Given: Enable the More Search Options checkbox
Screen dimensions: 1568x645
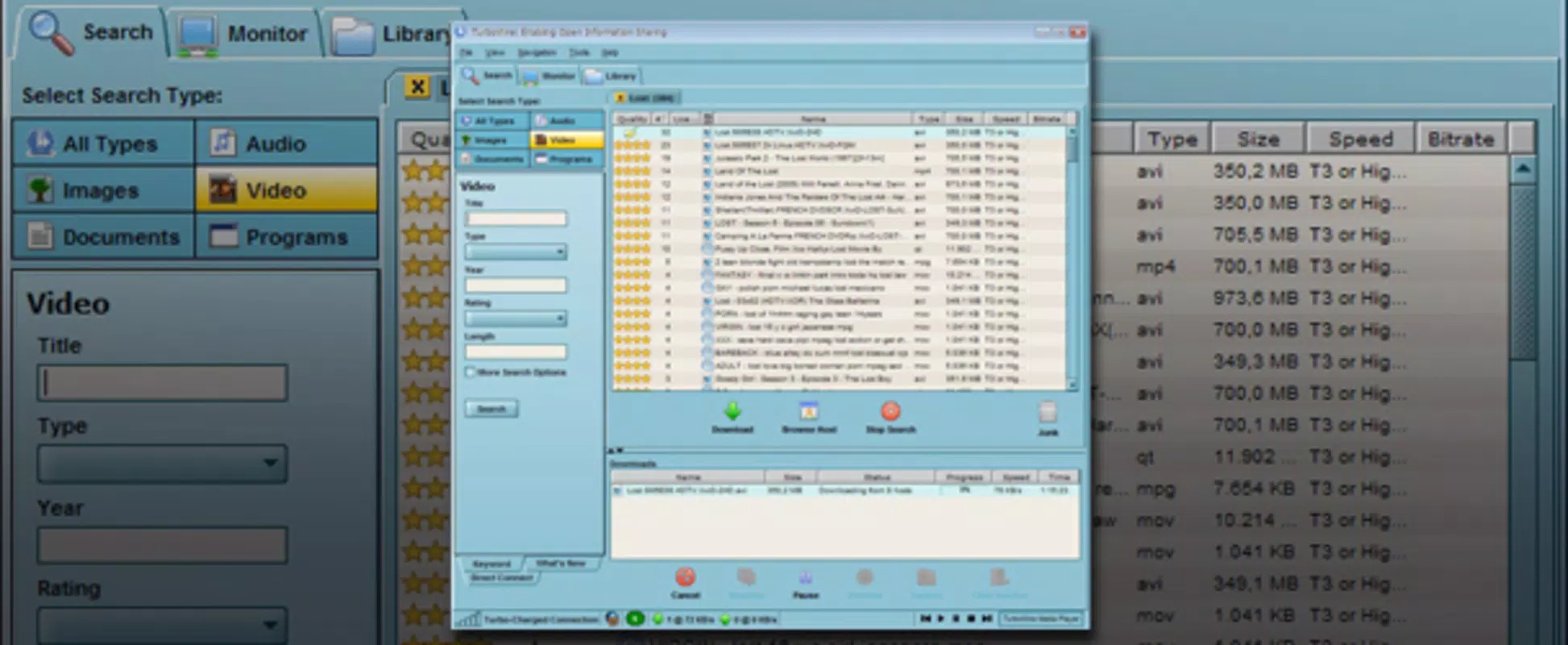Looking at the screenshot, I should pos(470,372).
